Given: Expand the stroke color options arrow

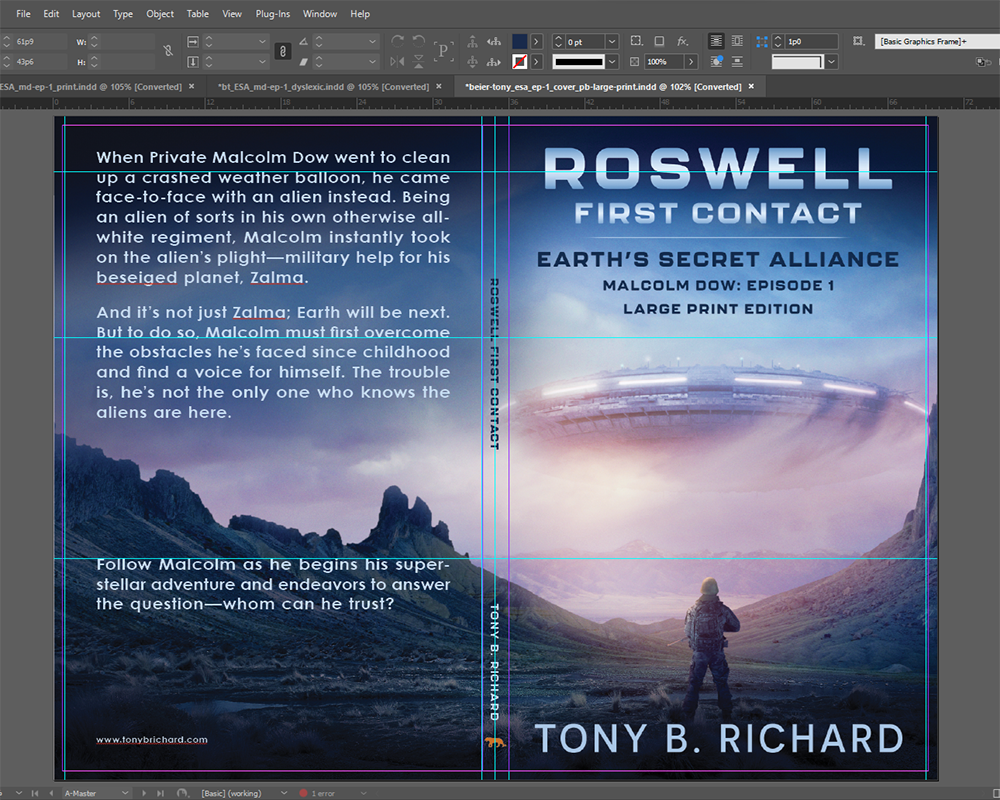Looking at the screenshot, I should (536, 62).
